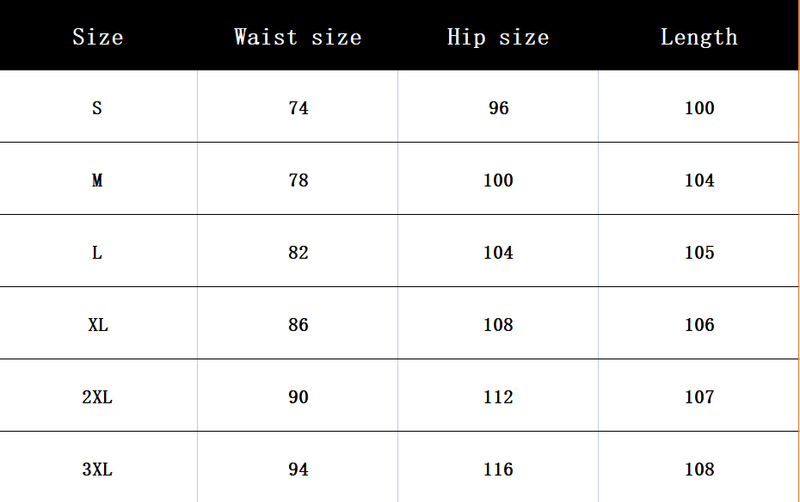The height and width of the screenshot is (502, 800).
Task: Select the 2XL size cell
Action: [x=97, y=397]
